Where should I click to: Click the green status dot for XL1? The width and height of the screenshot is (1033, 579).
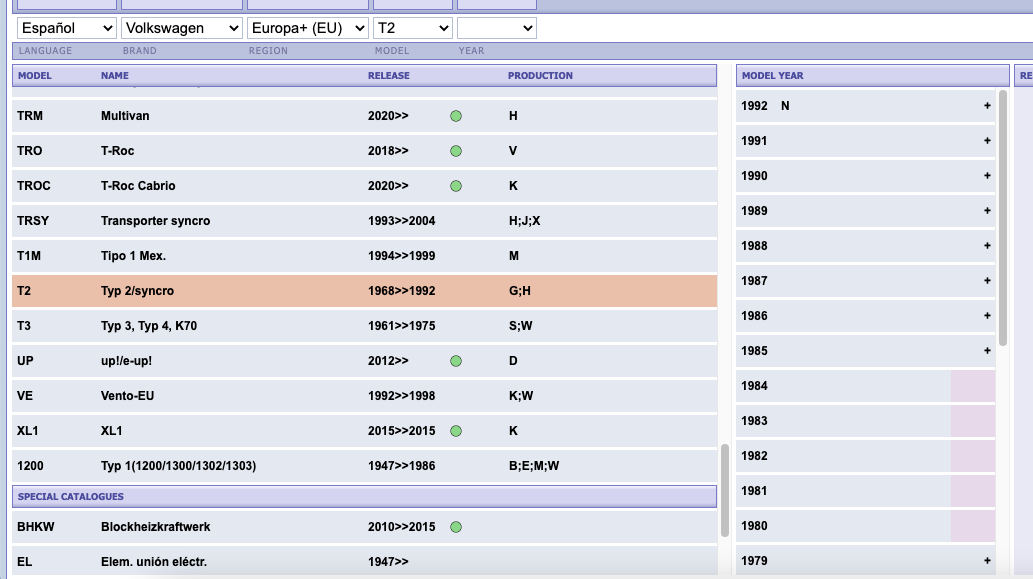(x=456, y=431)
